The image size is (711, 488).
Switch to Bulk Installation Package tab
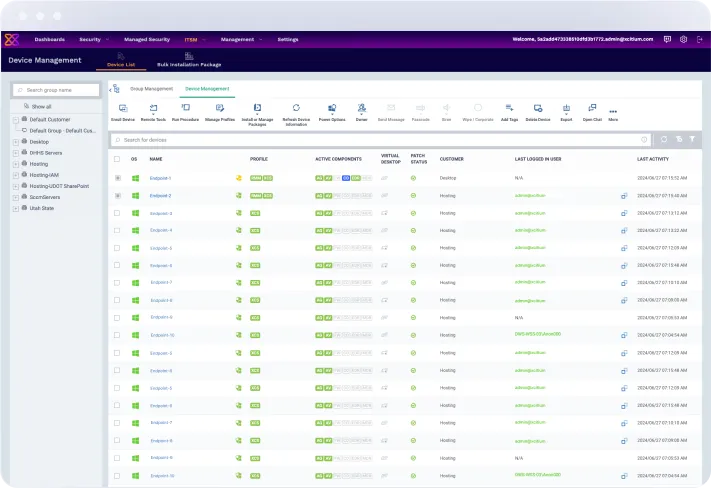[189, 60]
